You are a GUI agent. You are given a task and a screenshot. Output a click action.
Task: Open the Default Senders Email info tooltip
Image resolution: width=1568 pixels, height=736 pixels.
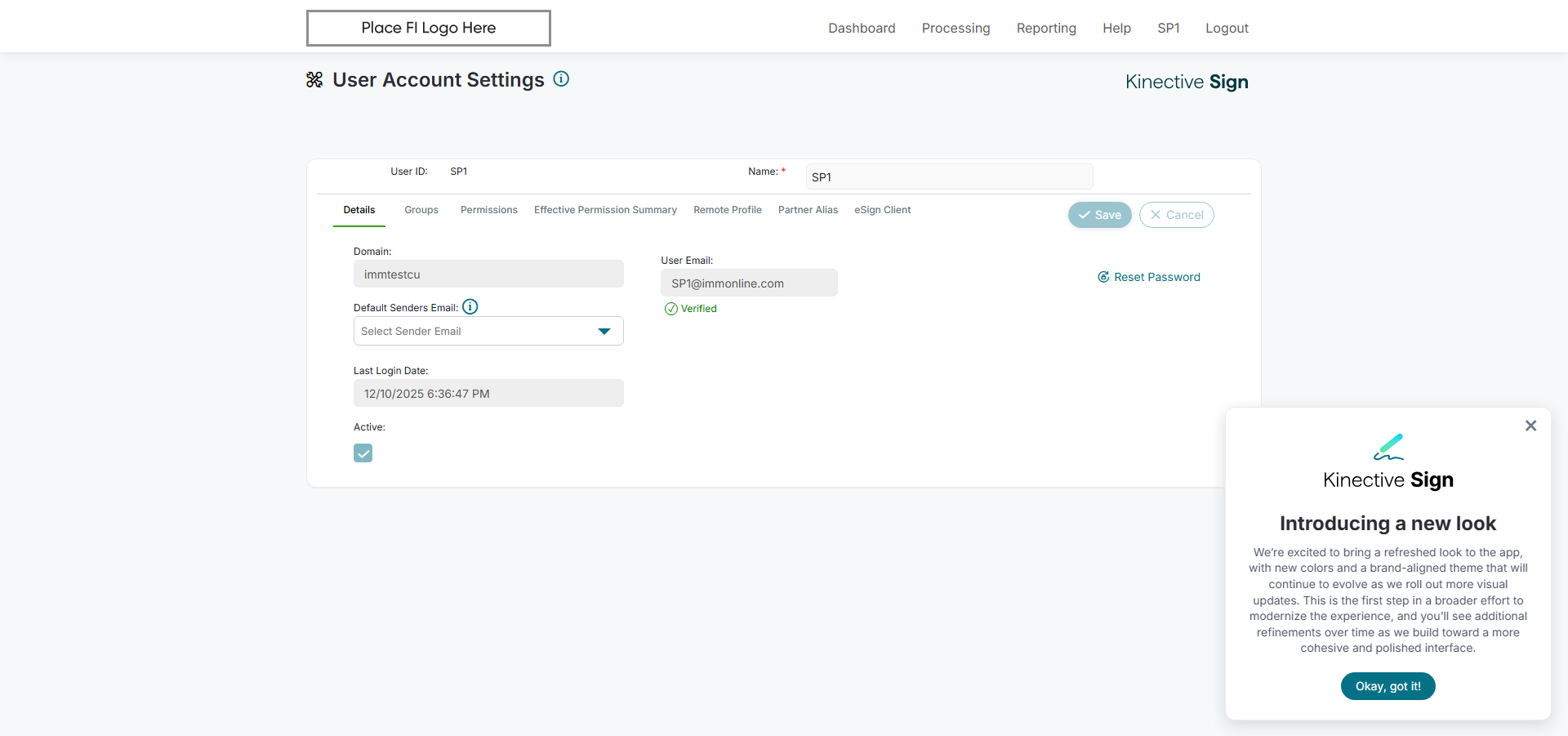(x=470, y=306)
